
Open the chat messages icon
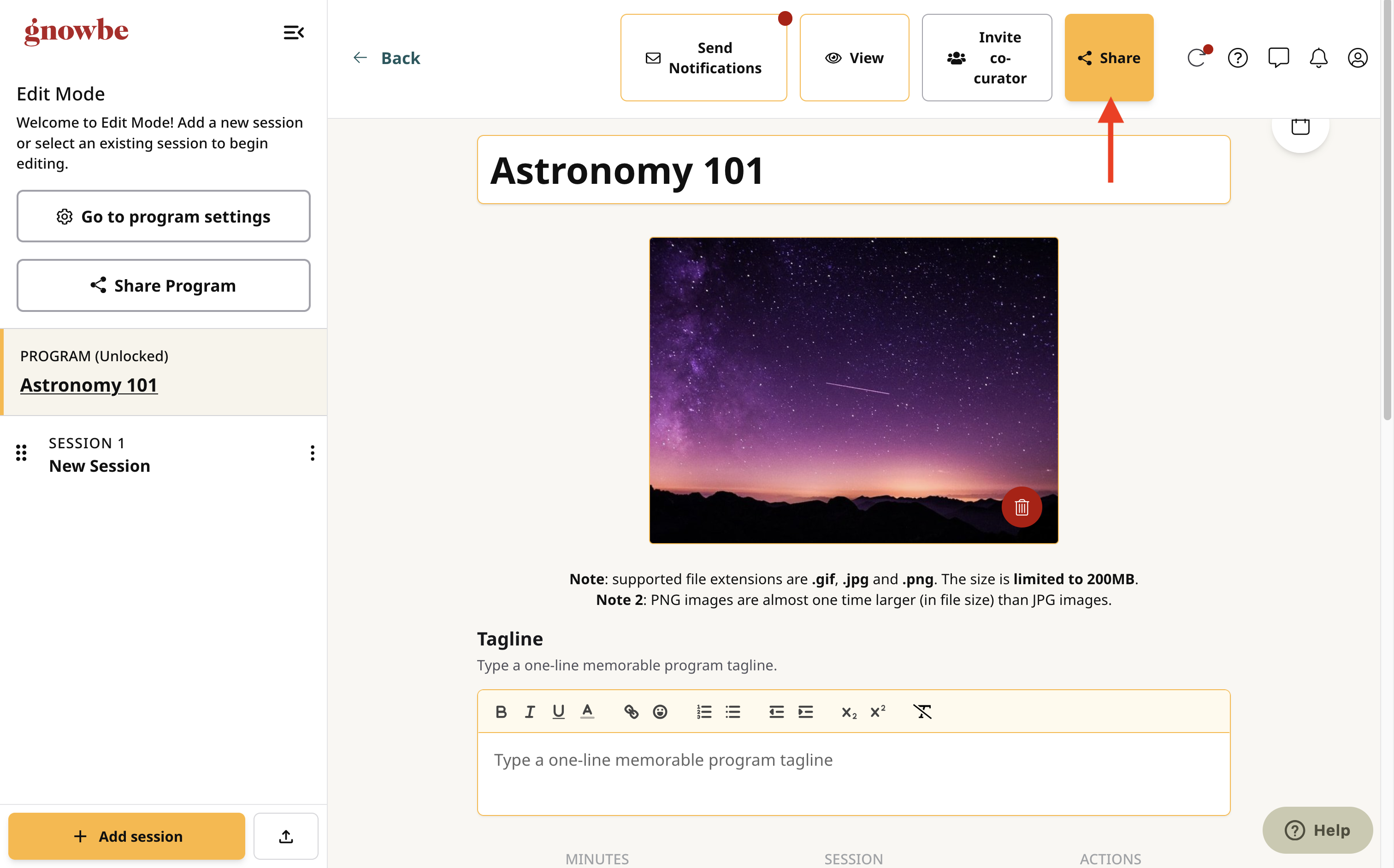[1278, 58]
